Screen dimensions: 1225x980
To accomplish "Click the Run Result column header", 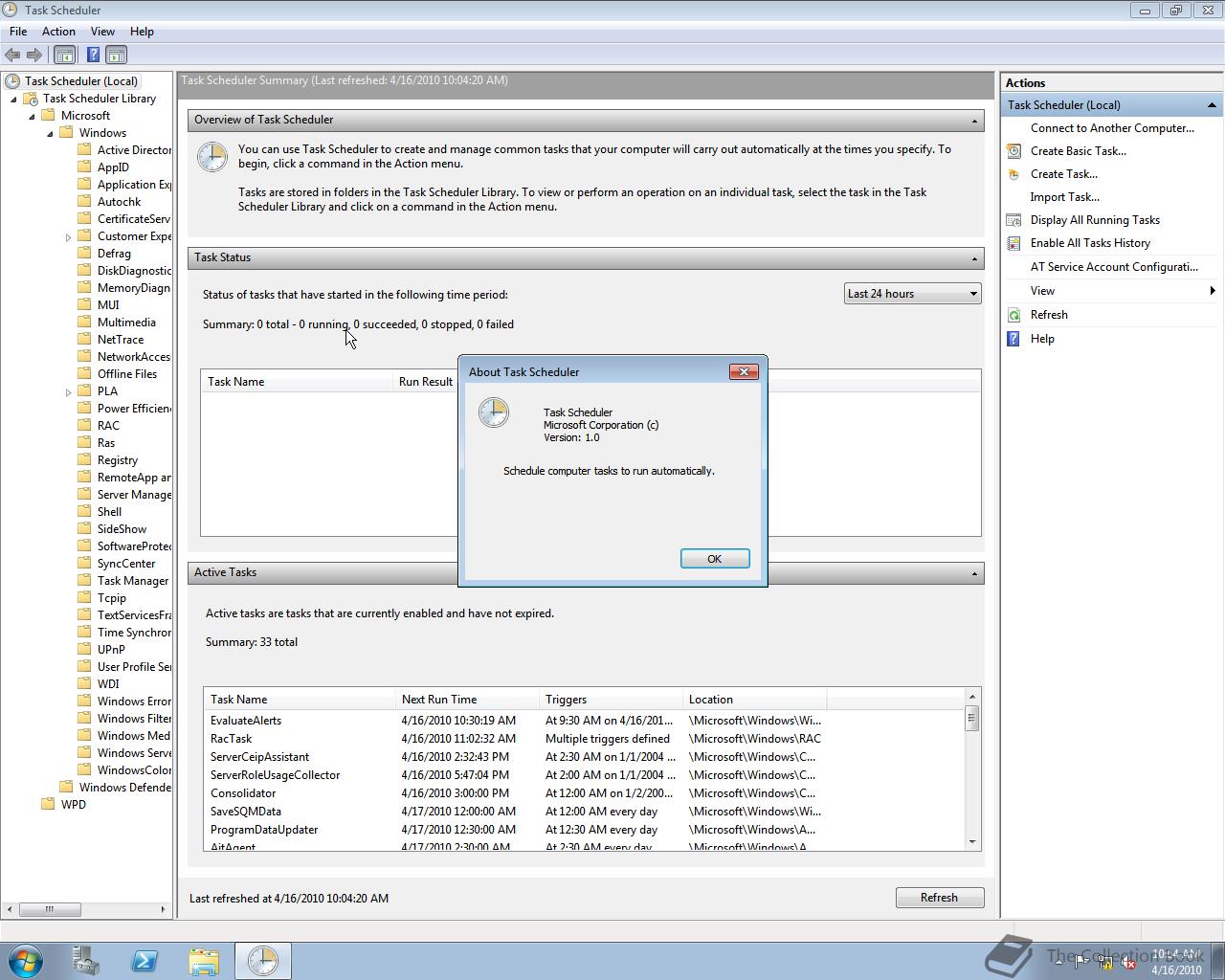I will coord(426,382).
